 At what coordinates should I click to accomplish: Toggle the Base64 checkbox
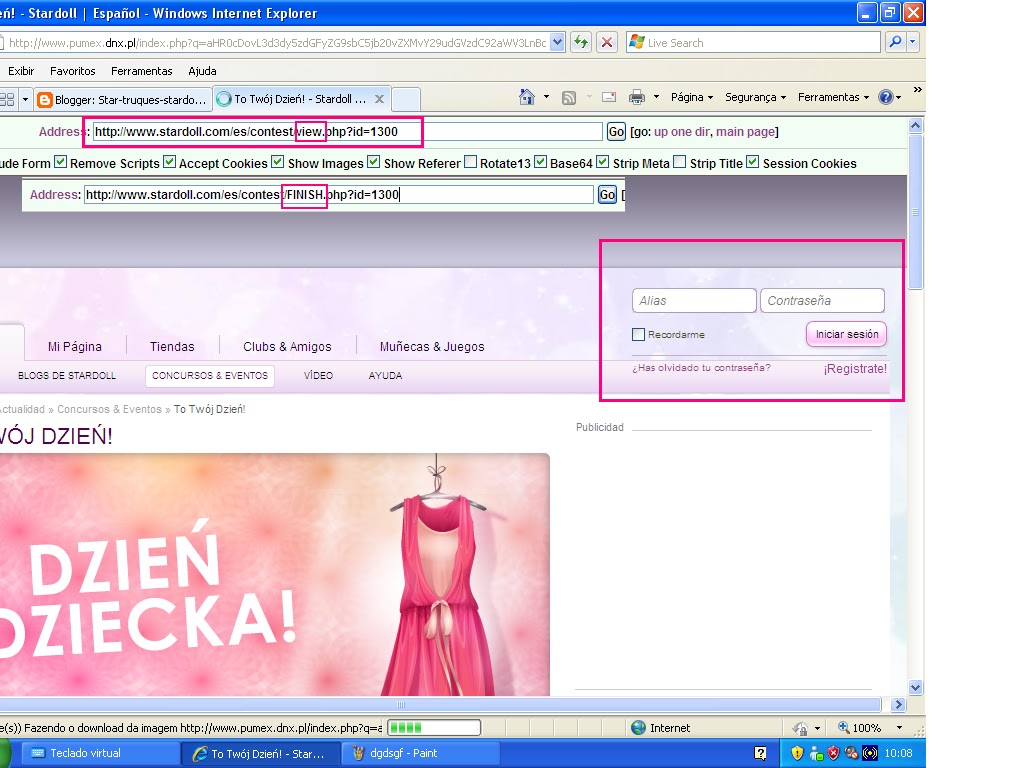540,161
